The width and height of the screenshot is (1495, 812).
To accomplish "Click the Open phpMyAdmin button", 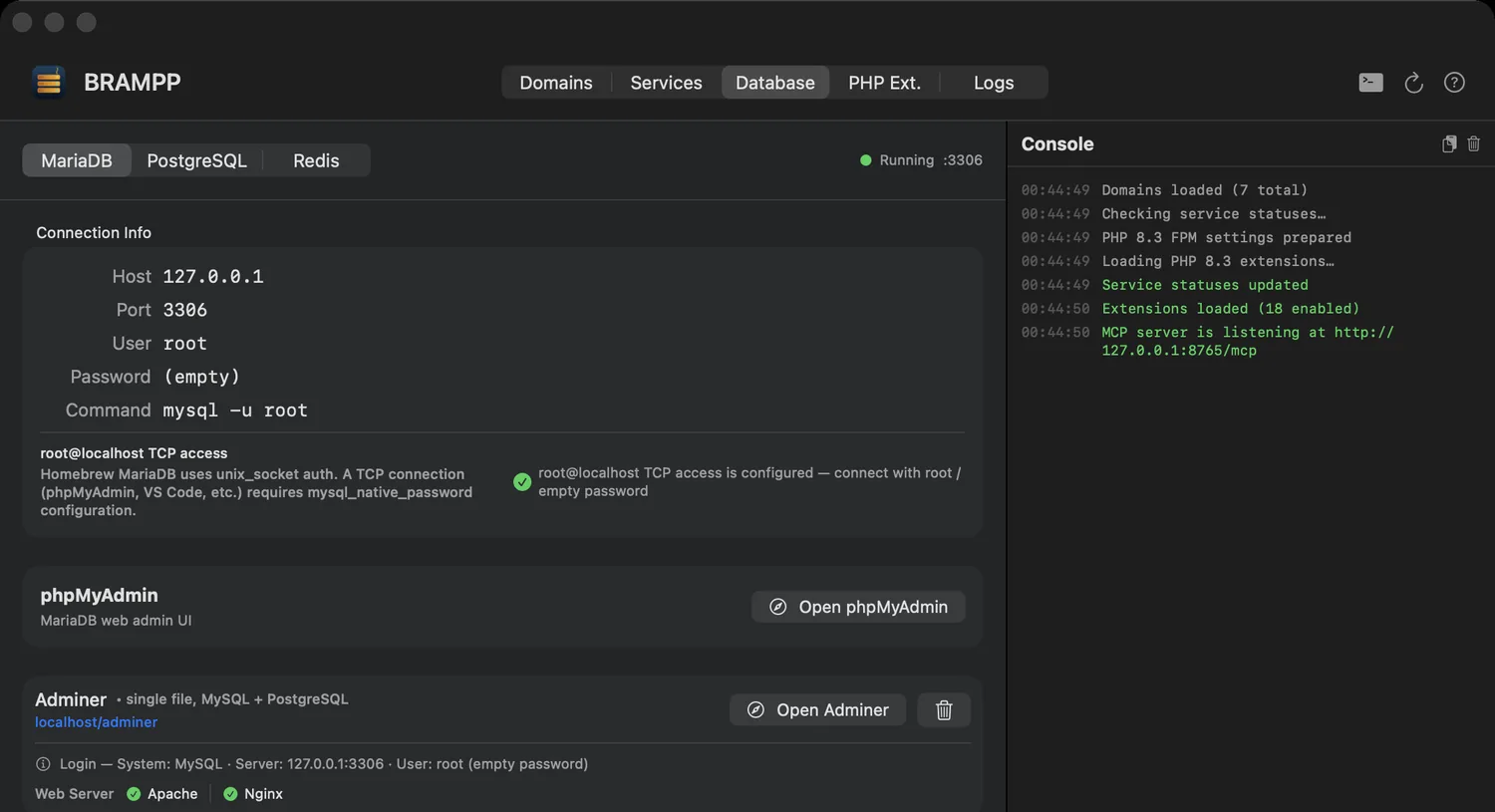I will pyautogui.click(x=858, y=607).
